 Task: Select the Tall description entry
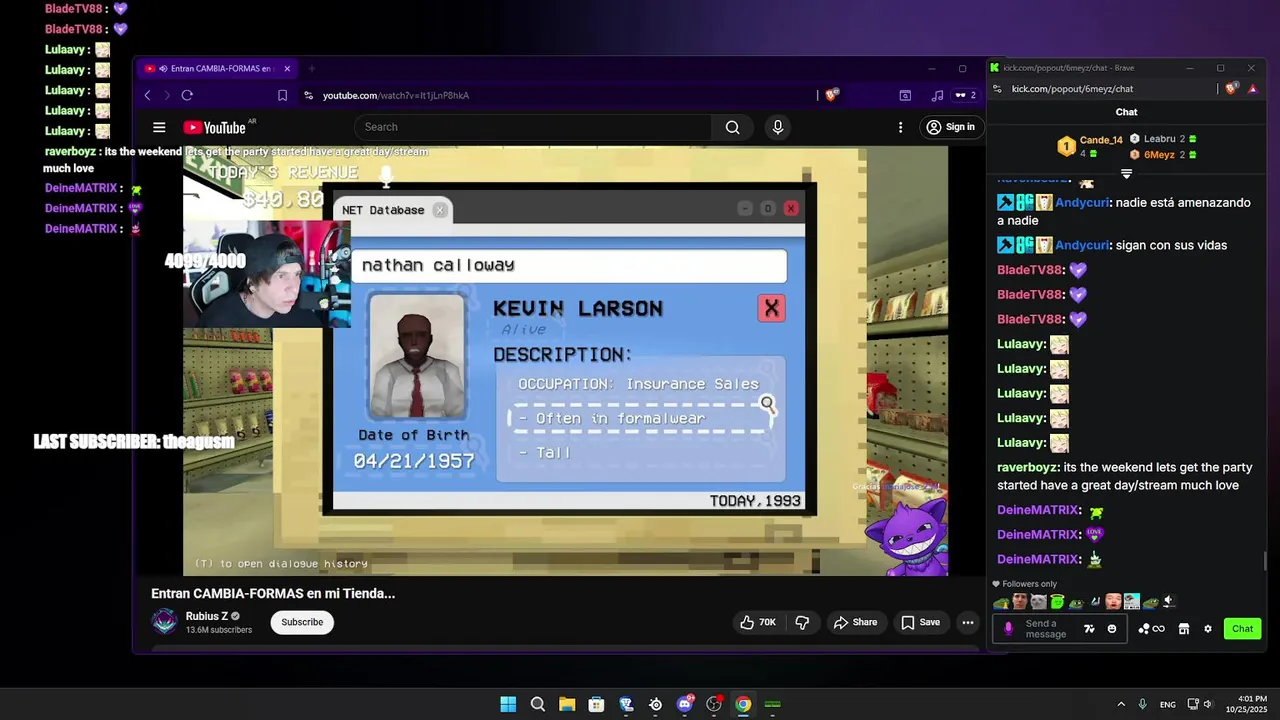545,452
